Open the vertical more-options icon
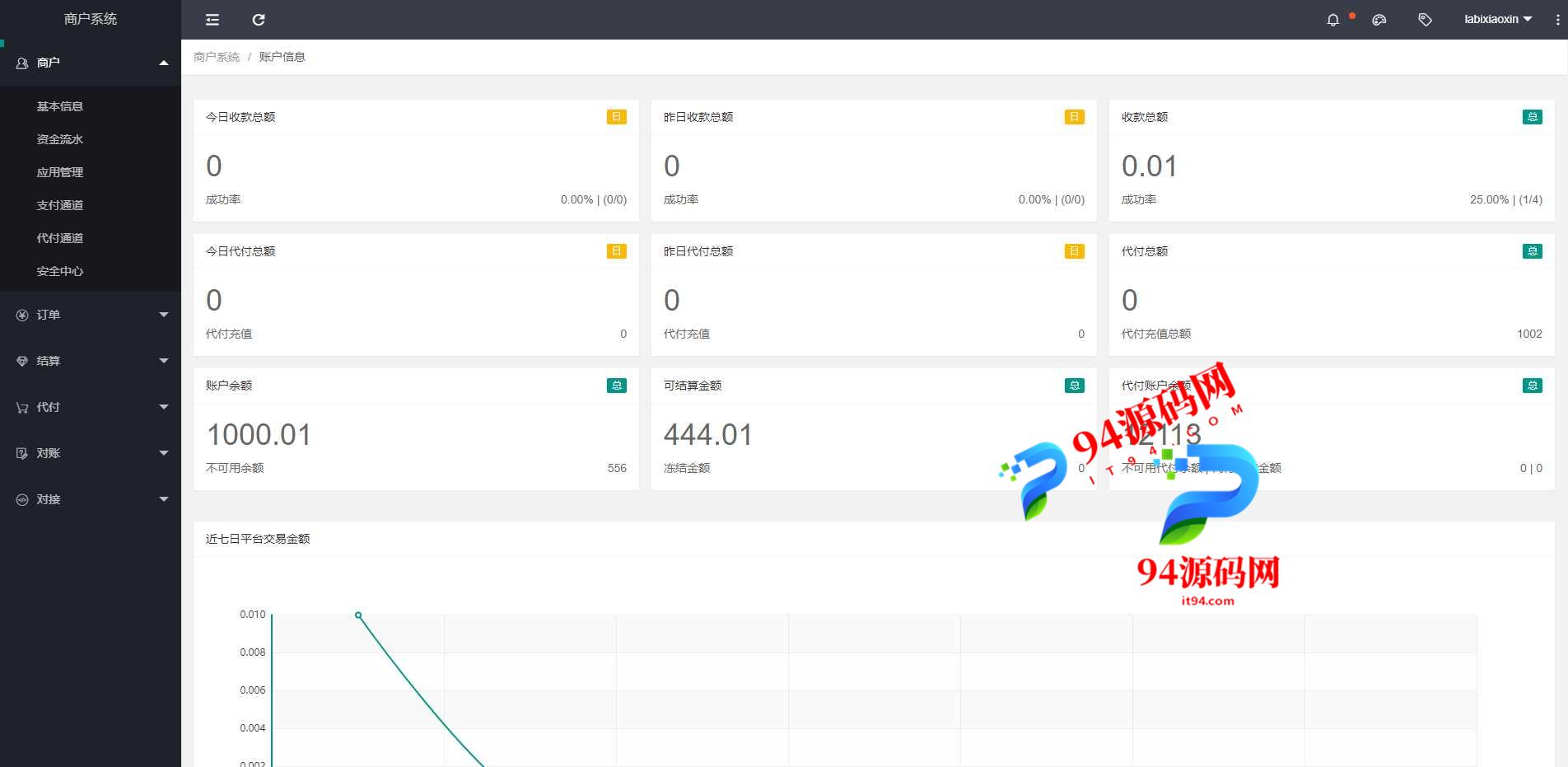Image resolution: width=1568 pixels, height=767 pixels. 1557,20
